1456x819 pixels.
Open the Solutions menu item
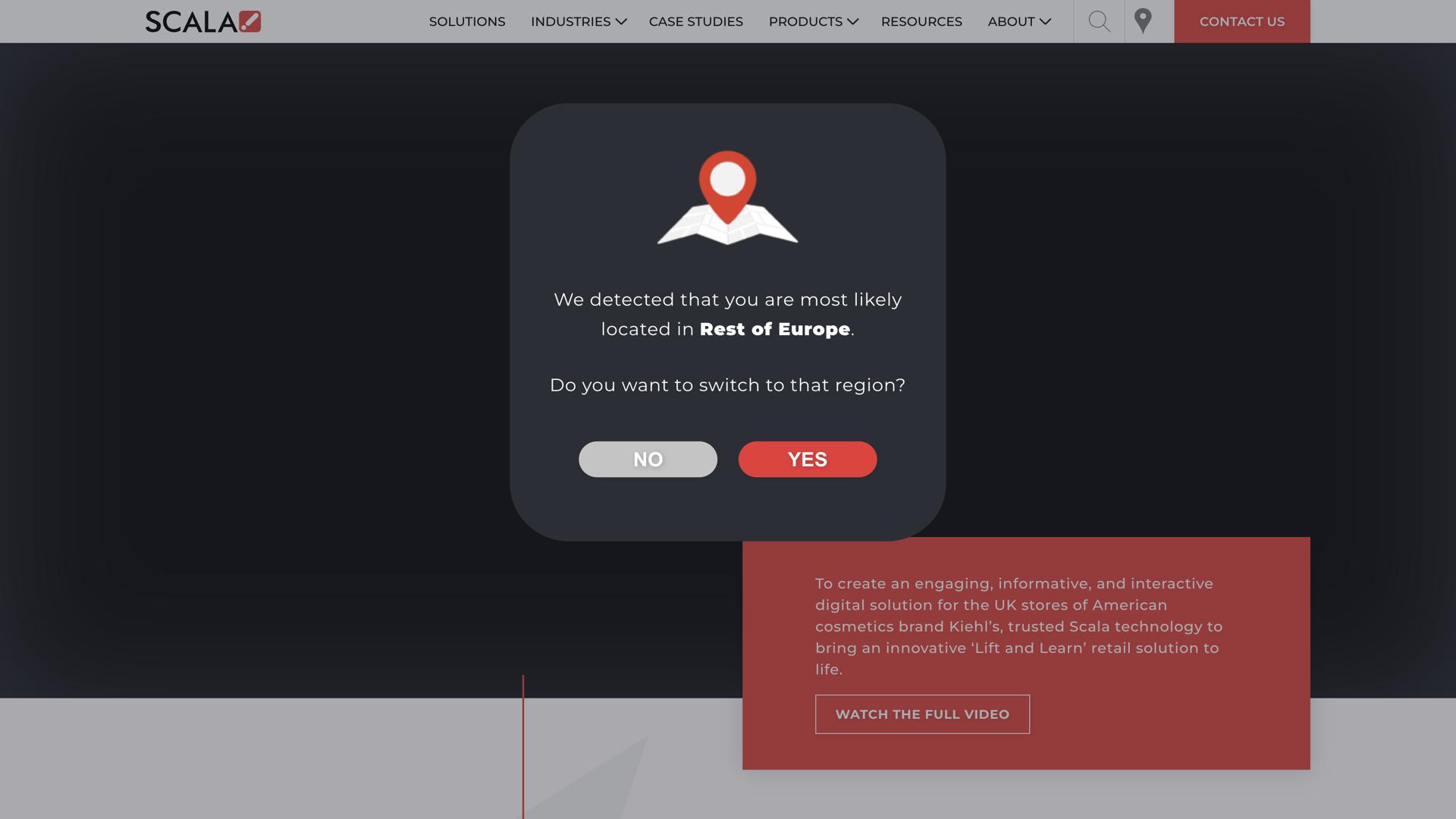pos(467,22)
